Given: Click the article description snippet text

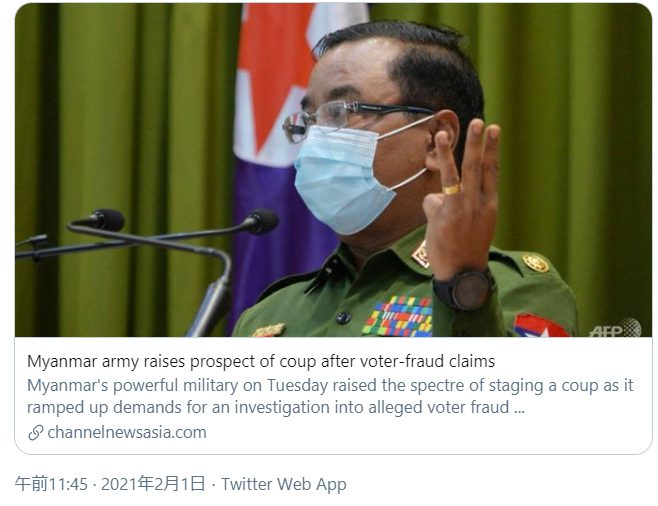Looking at the screenshot, I should click(330, 396).
